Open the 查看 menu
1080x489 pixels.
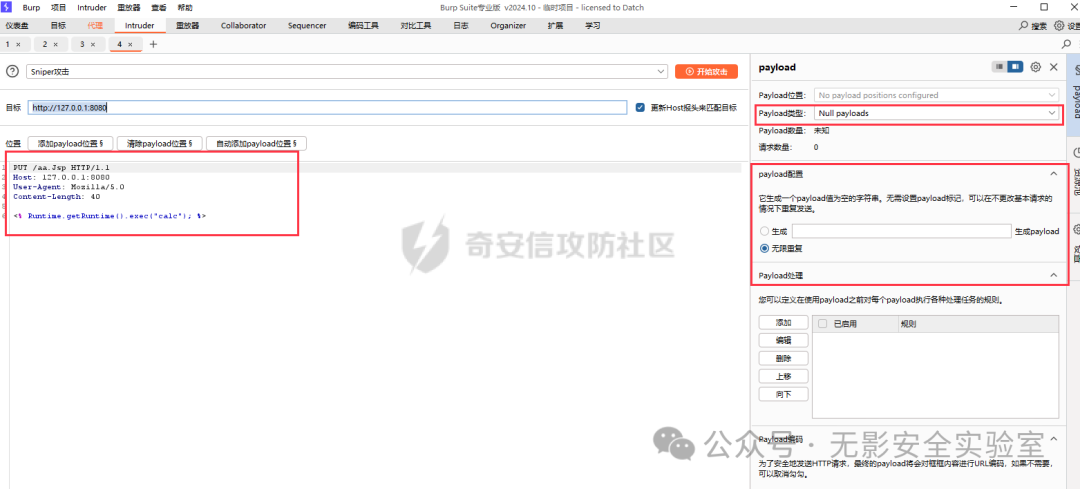click(158, 7)
